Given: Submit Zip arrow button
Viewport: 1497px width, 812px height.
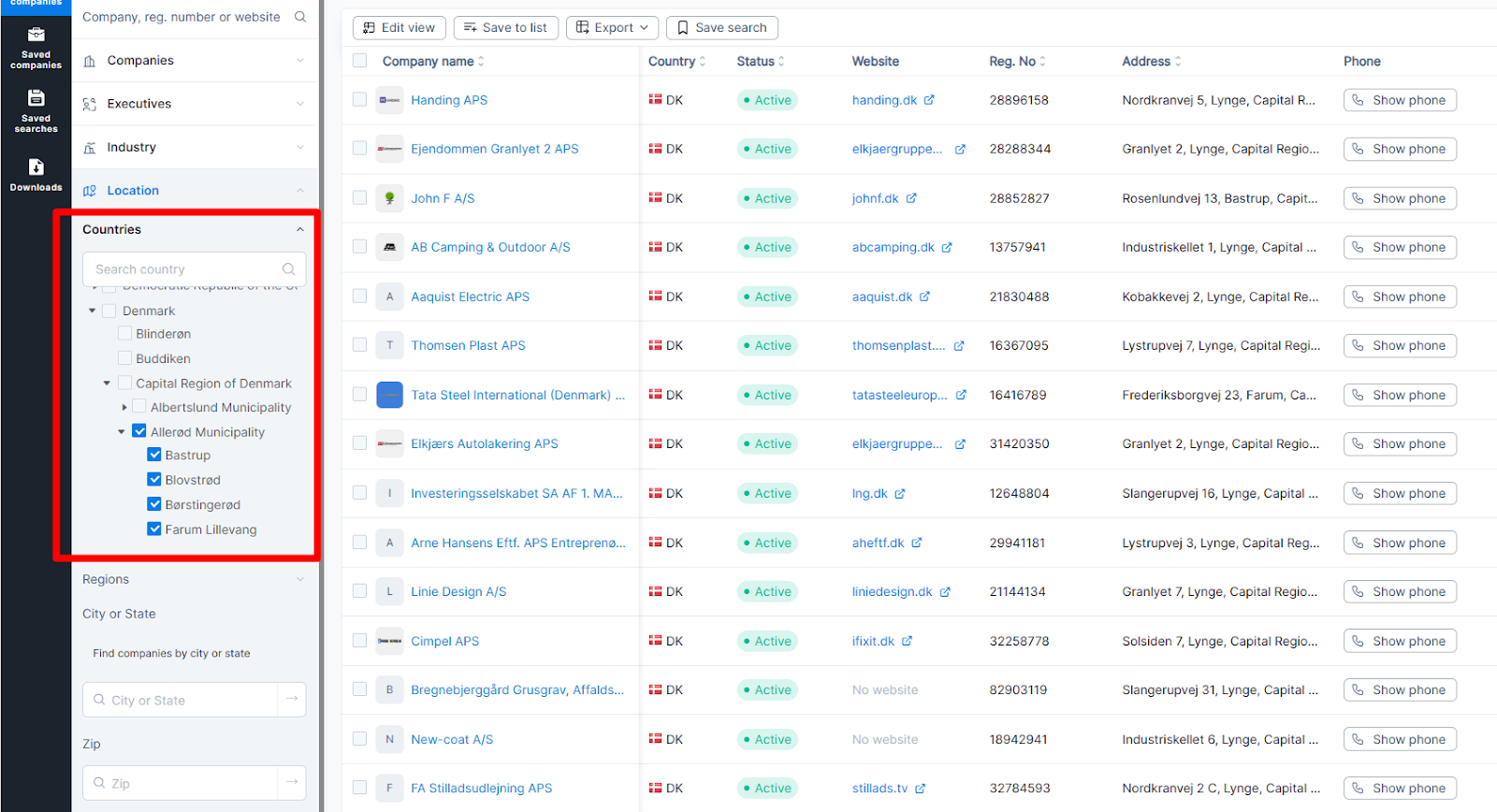Looking at the screenshot, I should pyautogui.click(x=292, y=782).
